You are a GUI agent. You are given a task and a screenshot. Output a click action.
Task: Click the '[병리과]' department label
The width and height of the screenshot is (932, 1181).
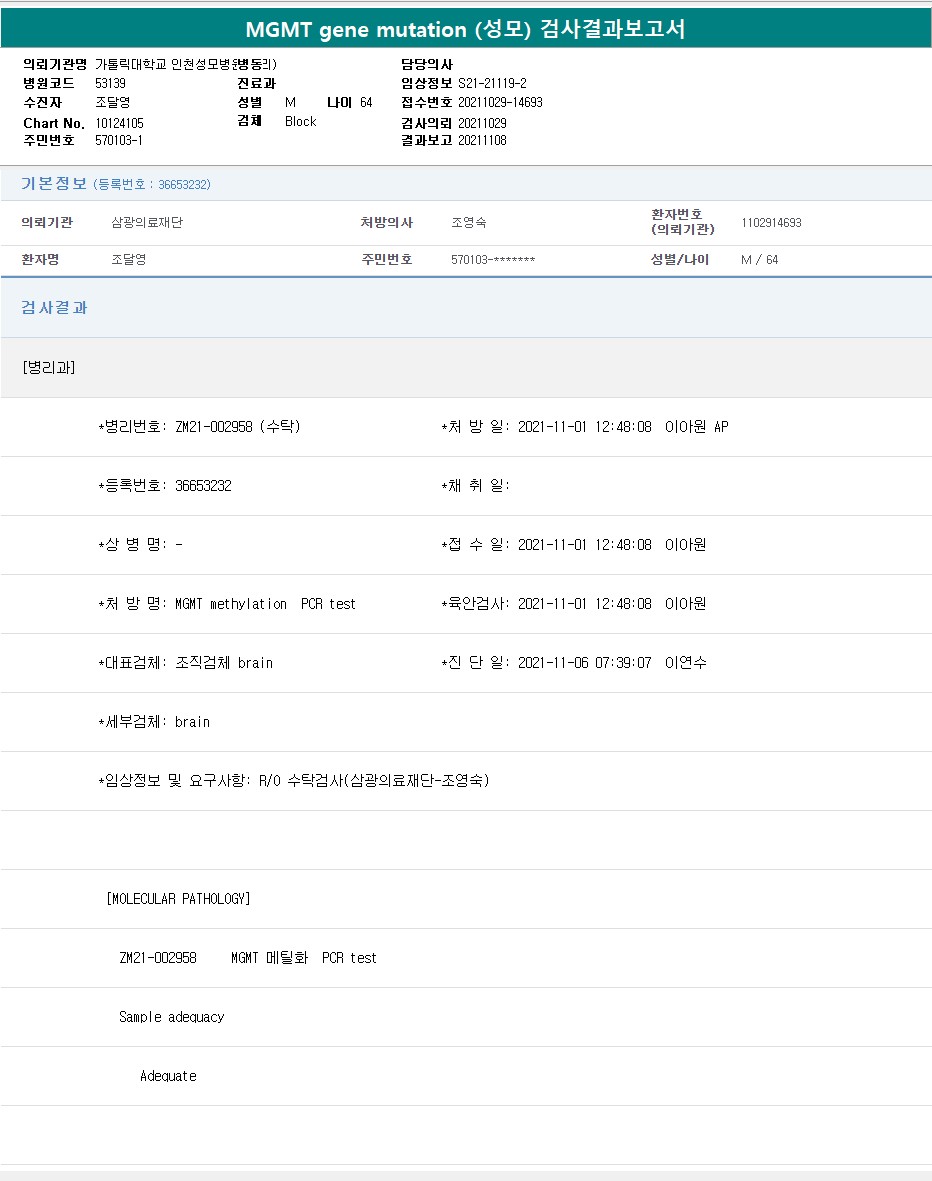(x=49, y=368)
